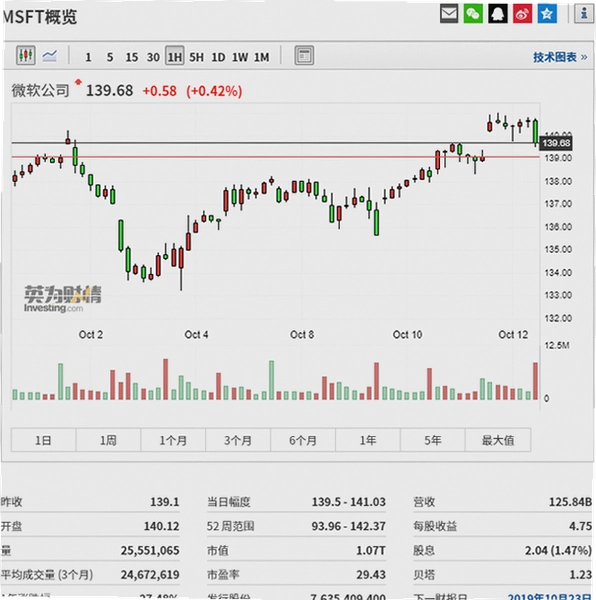Select the 1 minute interval
Screen dimensions: 596x600
coord(88,57)
